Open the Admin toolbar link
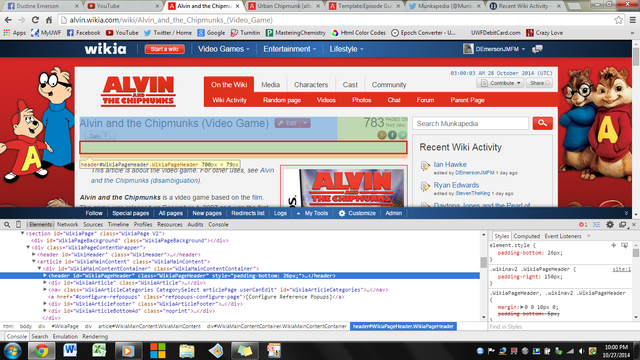This screenshot has height=360, width=640. click(393, 213)
